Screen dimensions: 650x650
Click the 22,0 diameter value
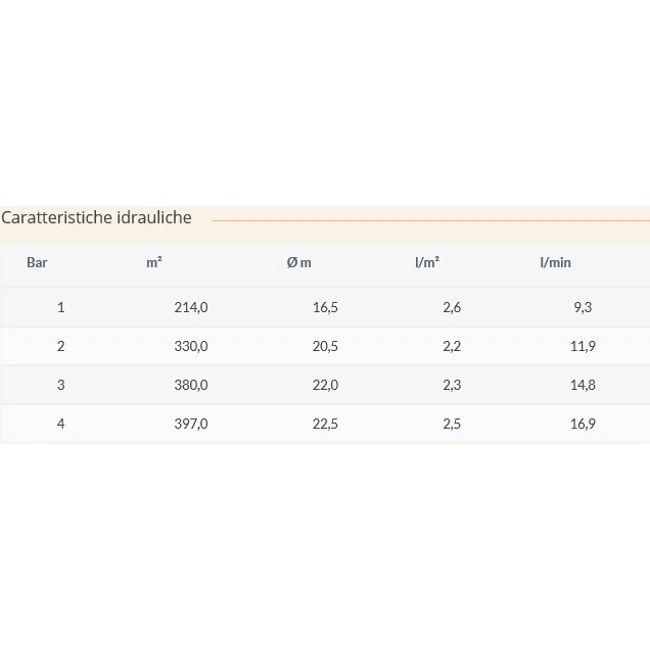325,385
